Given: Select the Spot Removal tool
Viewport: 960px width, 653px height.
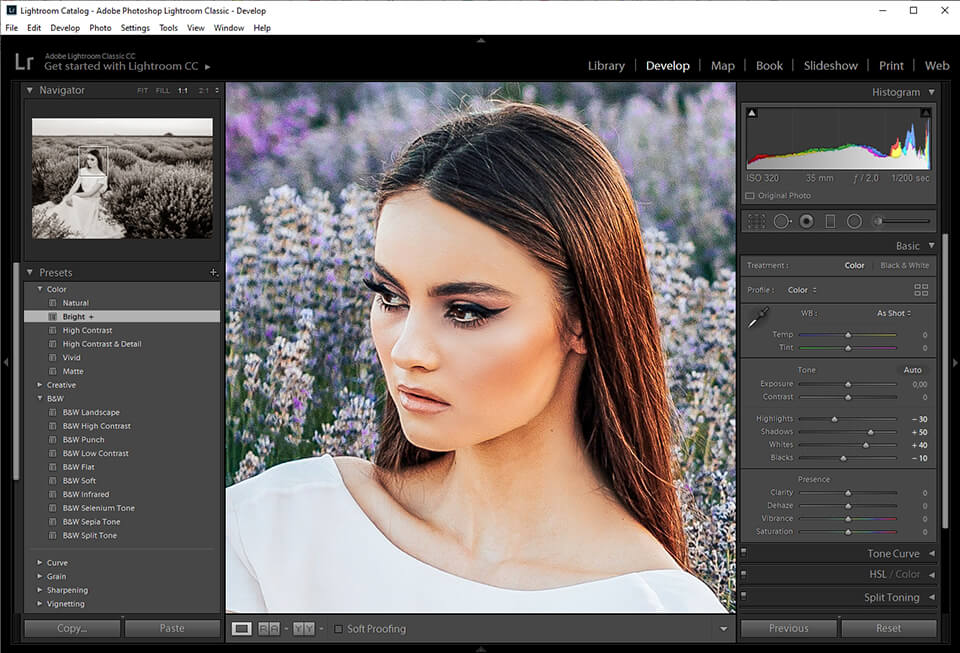Looking at the screenshot, I should pyautogui.click(x=782, y=221).
